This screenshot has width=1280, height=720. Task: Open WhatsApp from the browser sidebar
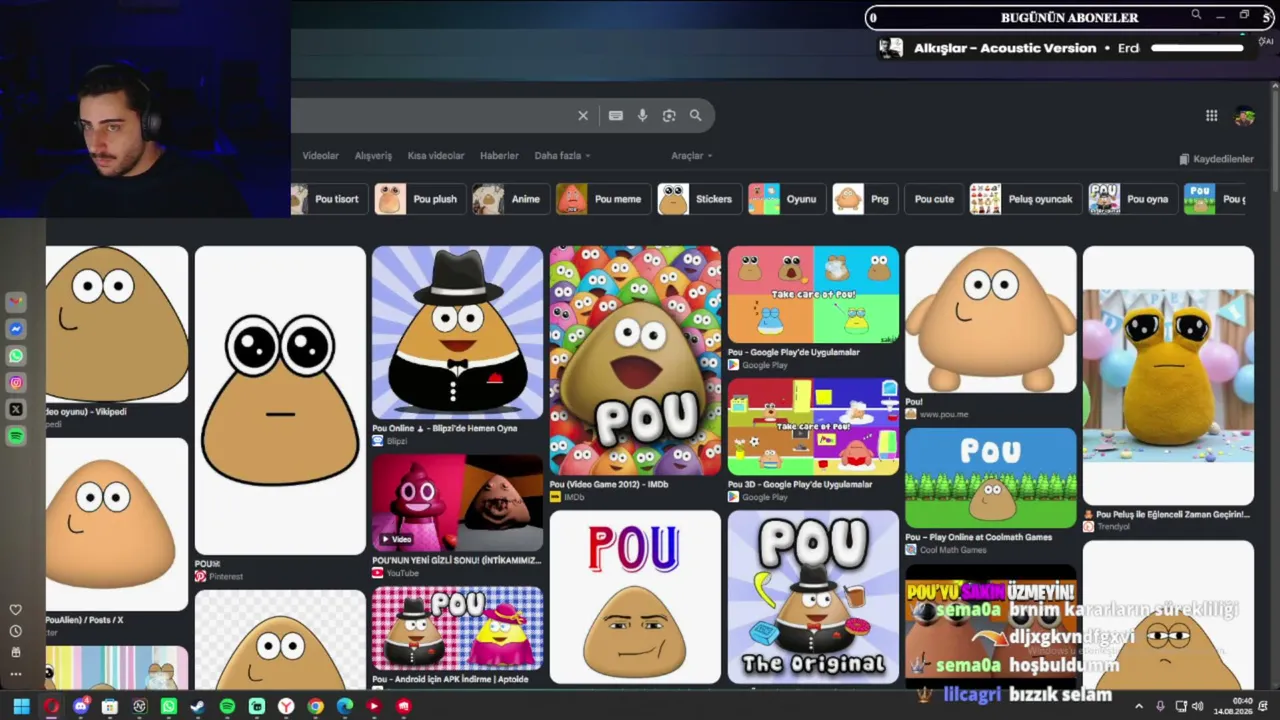point(16,356)
